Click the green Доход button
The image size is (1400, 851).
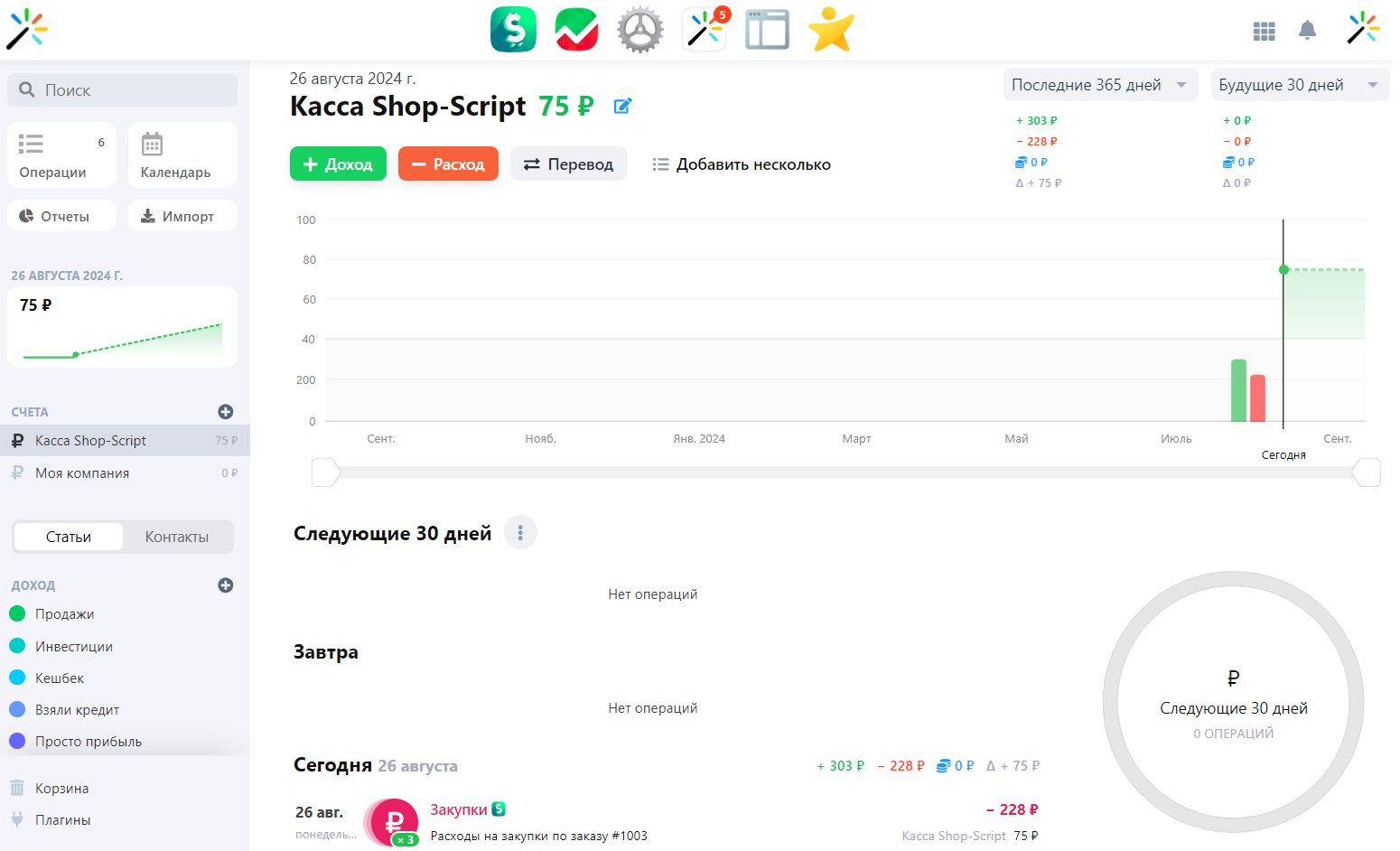(338, 164)
